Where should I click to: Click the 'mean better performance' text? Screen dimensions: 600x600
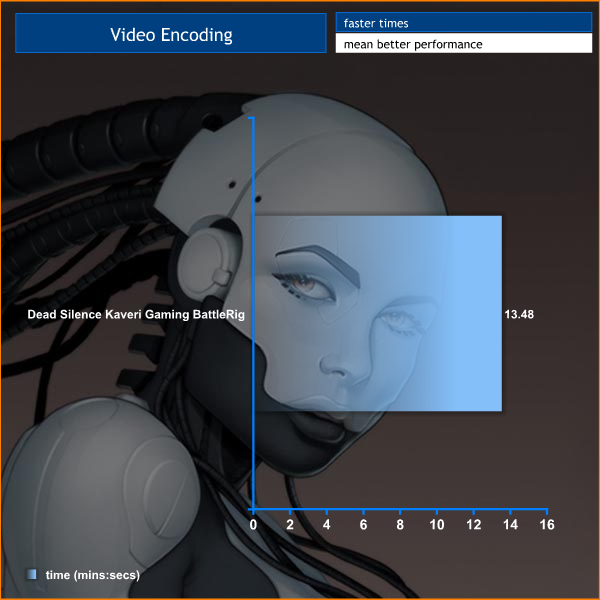tap(413, 44)
